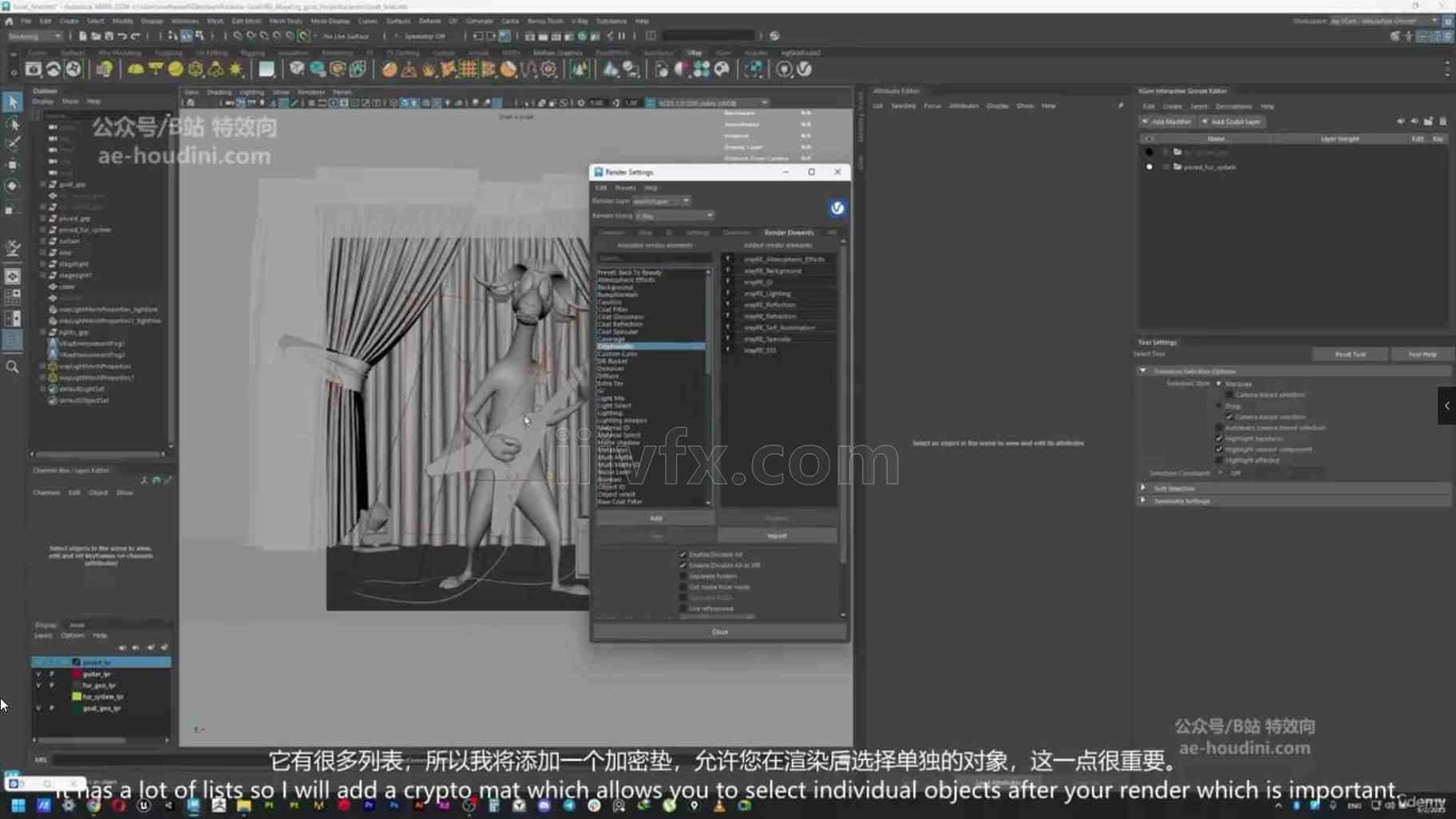The width and height of the screenshot is (1456, 819).
Task: Select the arrow Select tool in toolbox
Action: pyautogui.click(x=12, y=102)
